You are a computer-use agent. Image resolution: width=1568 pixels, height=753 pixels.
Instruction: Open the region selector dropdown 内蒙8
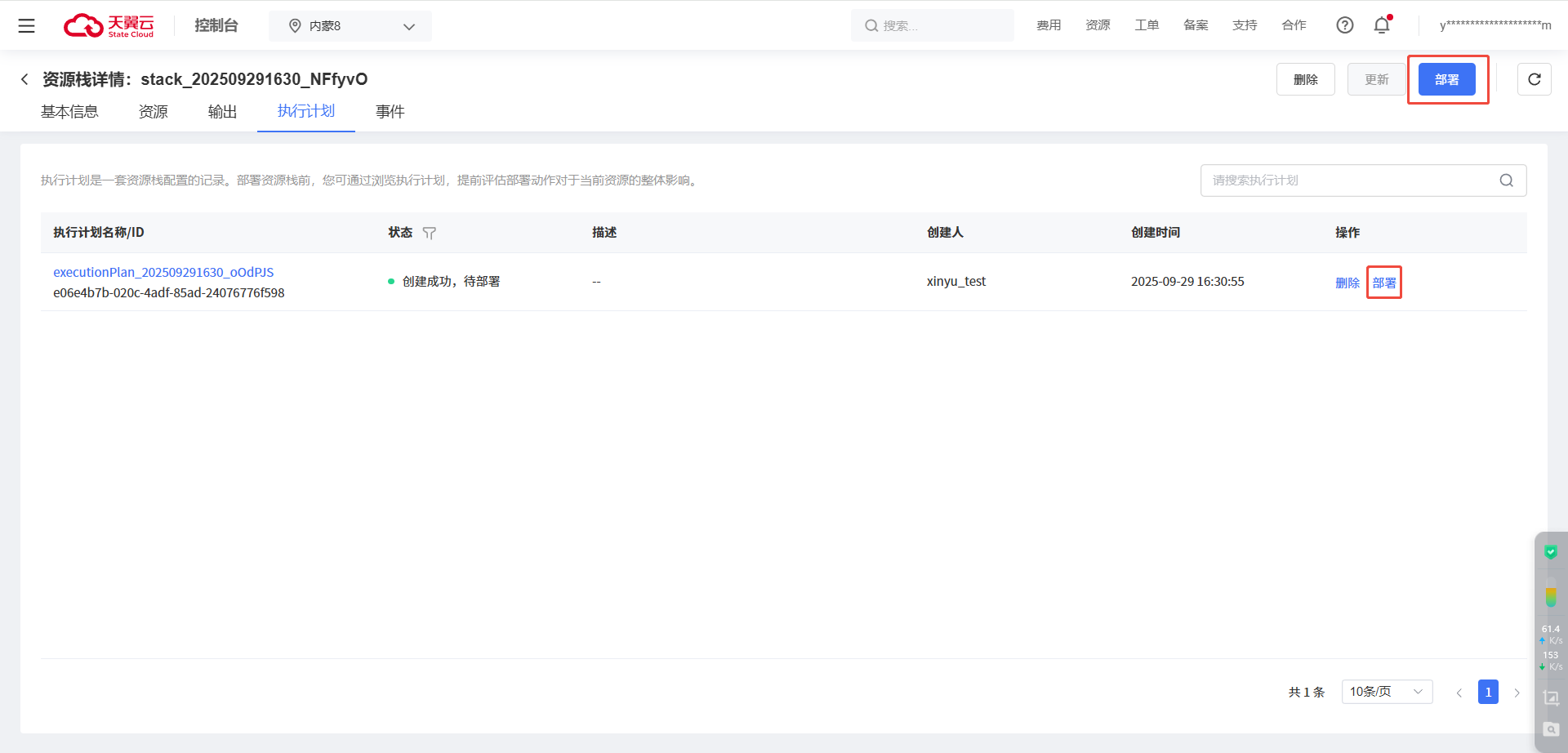[x=350, y=26]
